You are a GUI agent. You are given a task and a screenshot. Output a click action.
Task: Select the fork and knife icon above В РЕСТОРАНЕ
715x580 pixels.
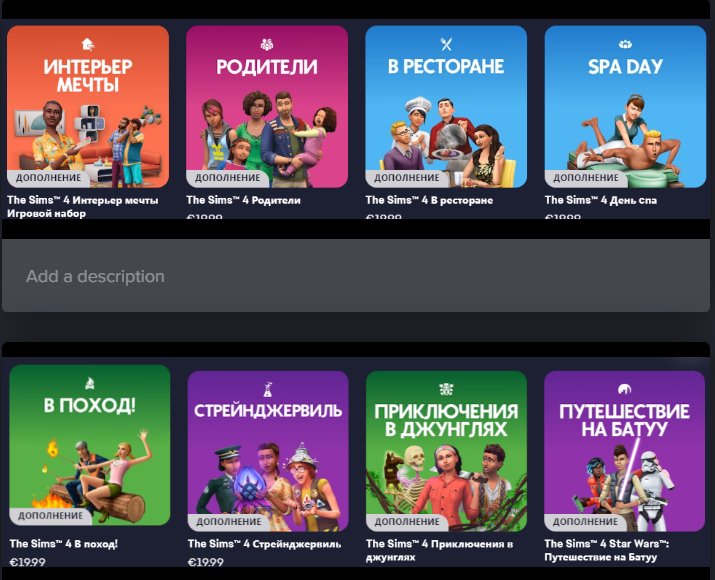446,44
